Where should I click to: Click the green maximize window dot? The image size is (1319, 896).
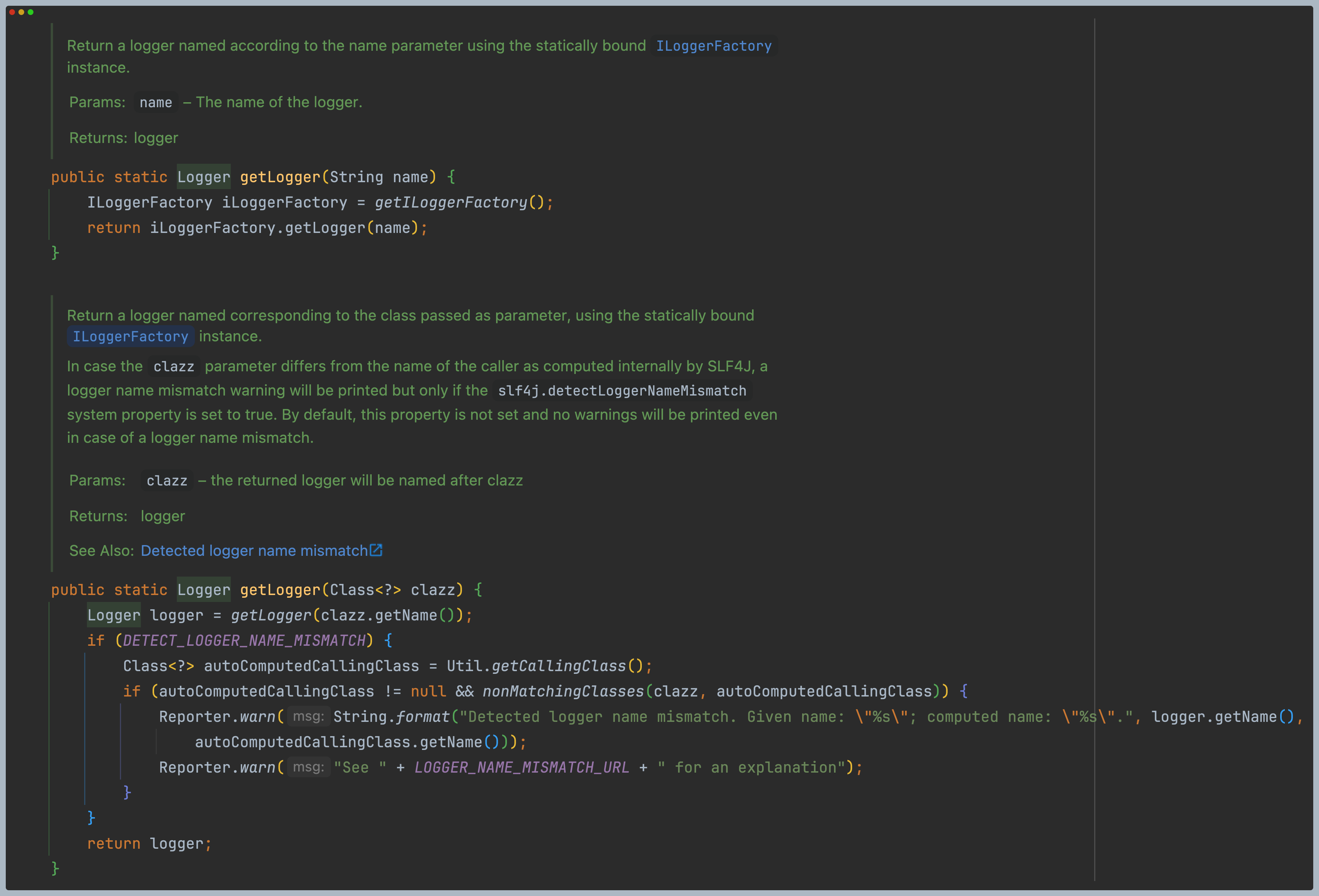coord(31,12)
